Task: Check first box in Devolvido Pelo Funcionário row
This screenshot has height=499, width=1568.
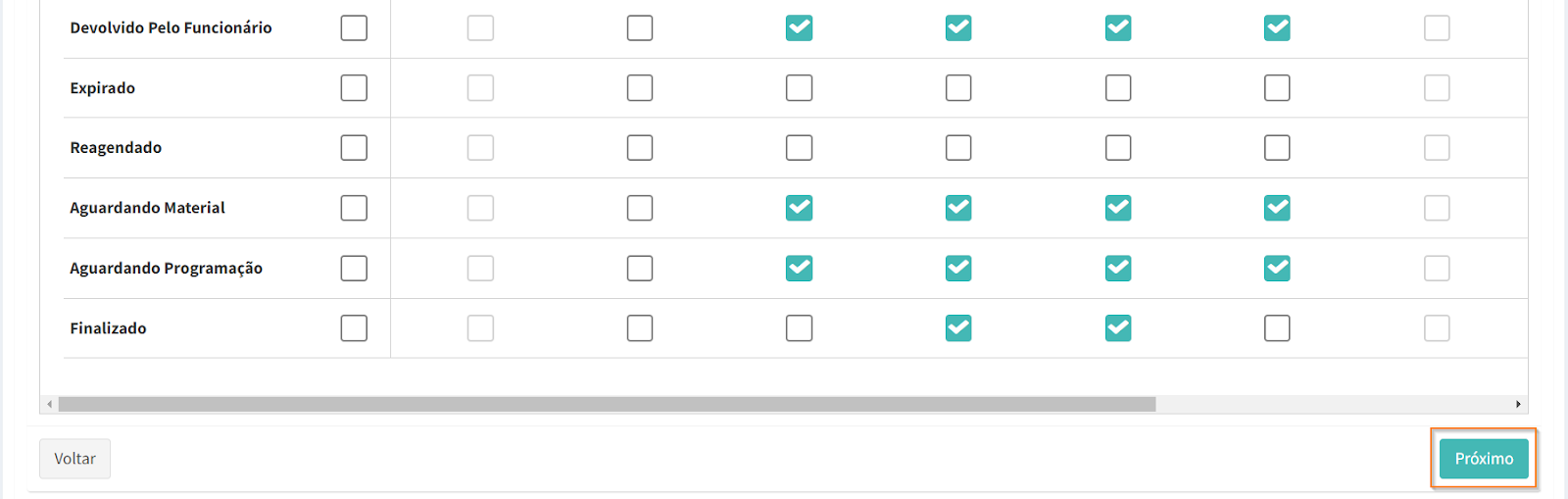Action: [x=354, y=28]
